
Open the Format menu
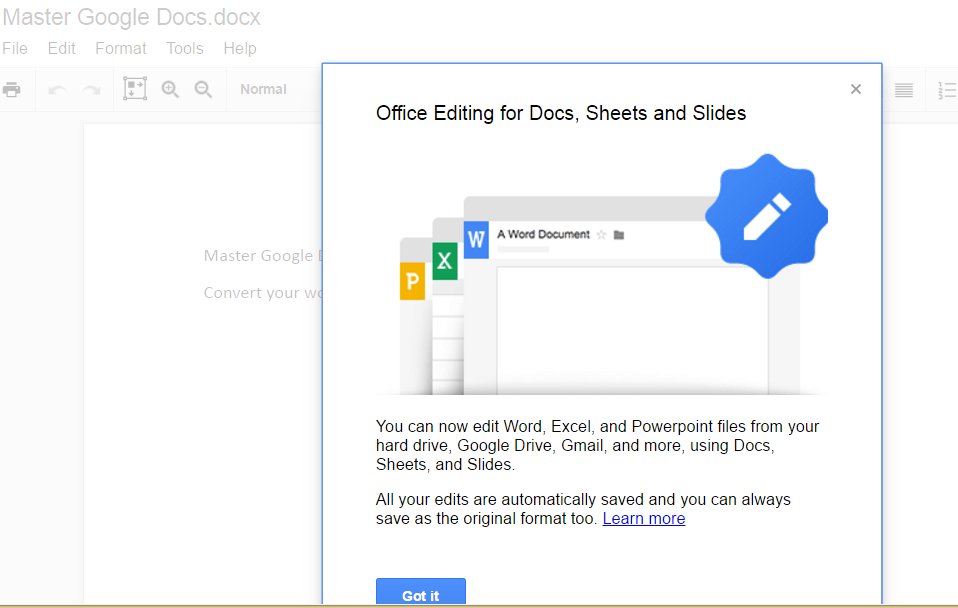[121, 48]
